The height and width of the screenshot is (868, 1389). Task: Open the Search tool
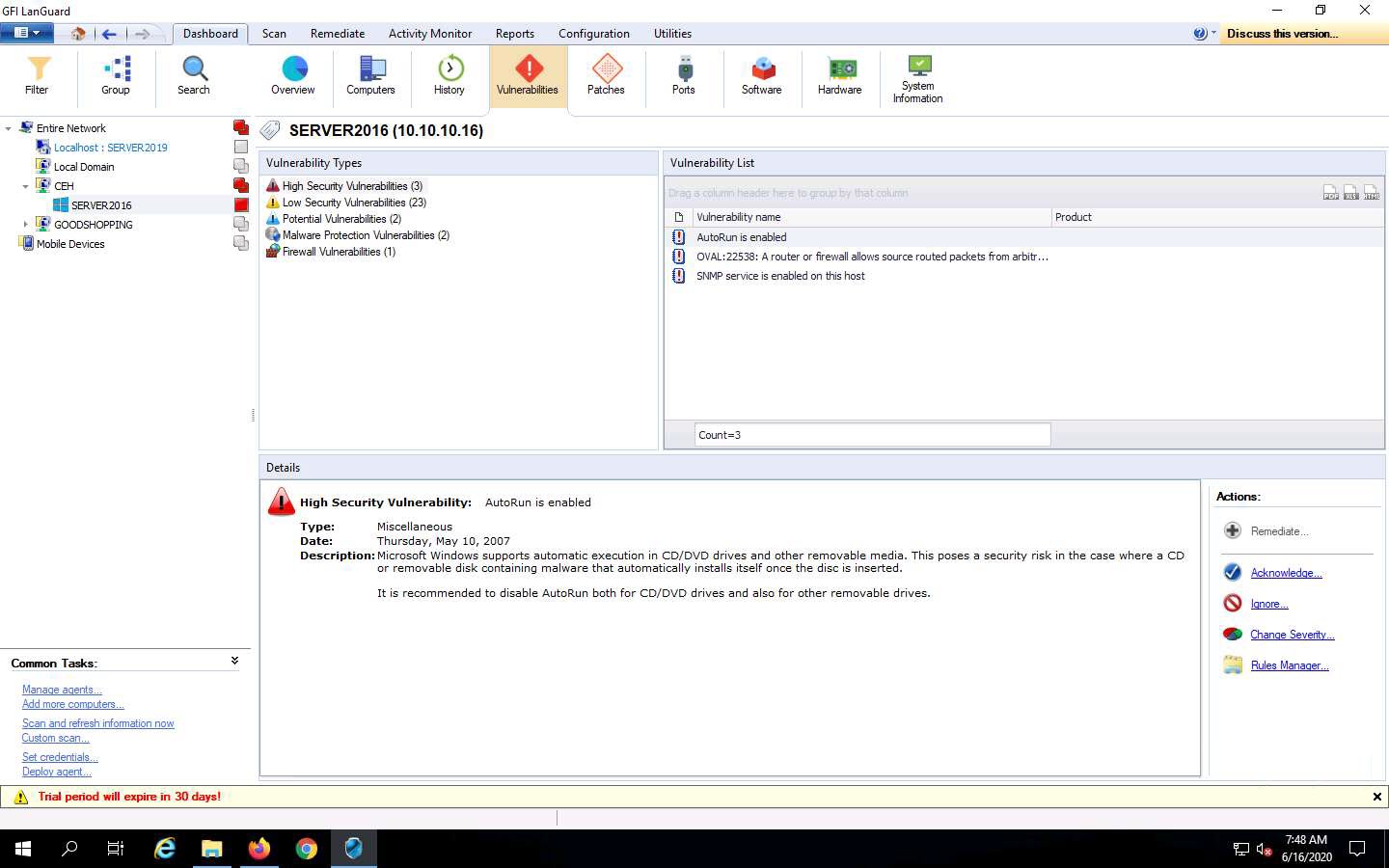pyautogui.click(x=194, y=75)
